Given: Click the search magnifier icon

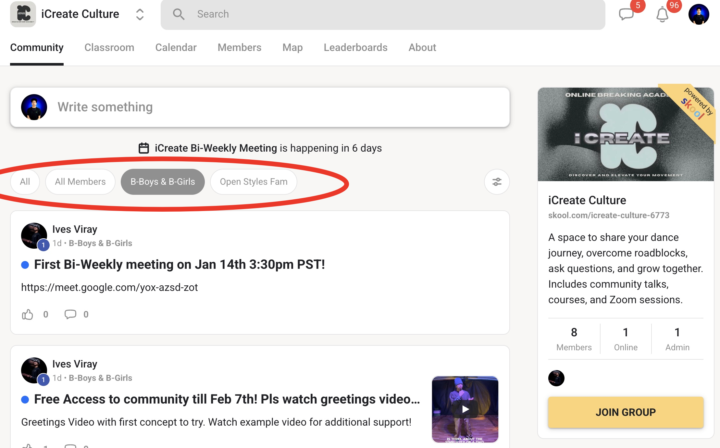Looking at the screenshot, I should pos(179,14).
